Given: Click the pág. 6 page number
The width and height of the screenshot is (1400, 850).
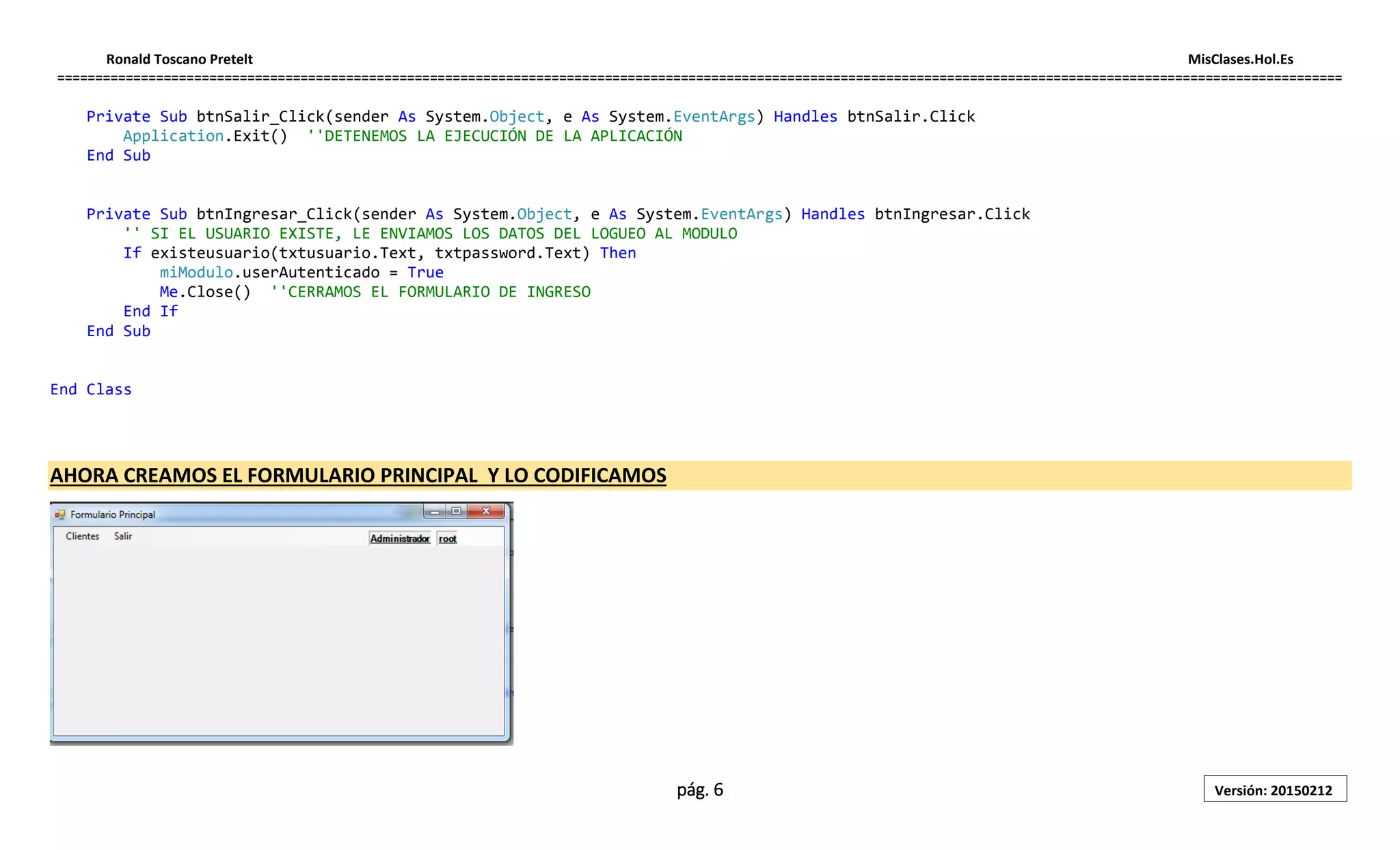Looking at the screenshot, I should tap(699, 790).
